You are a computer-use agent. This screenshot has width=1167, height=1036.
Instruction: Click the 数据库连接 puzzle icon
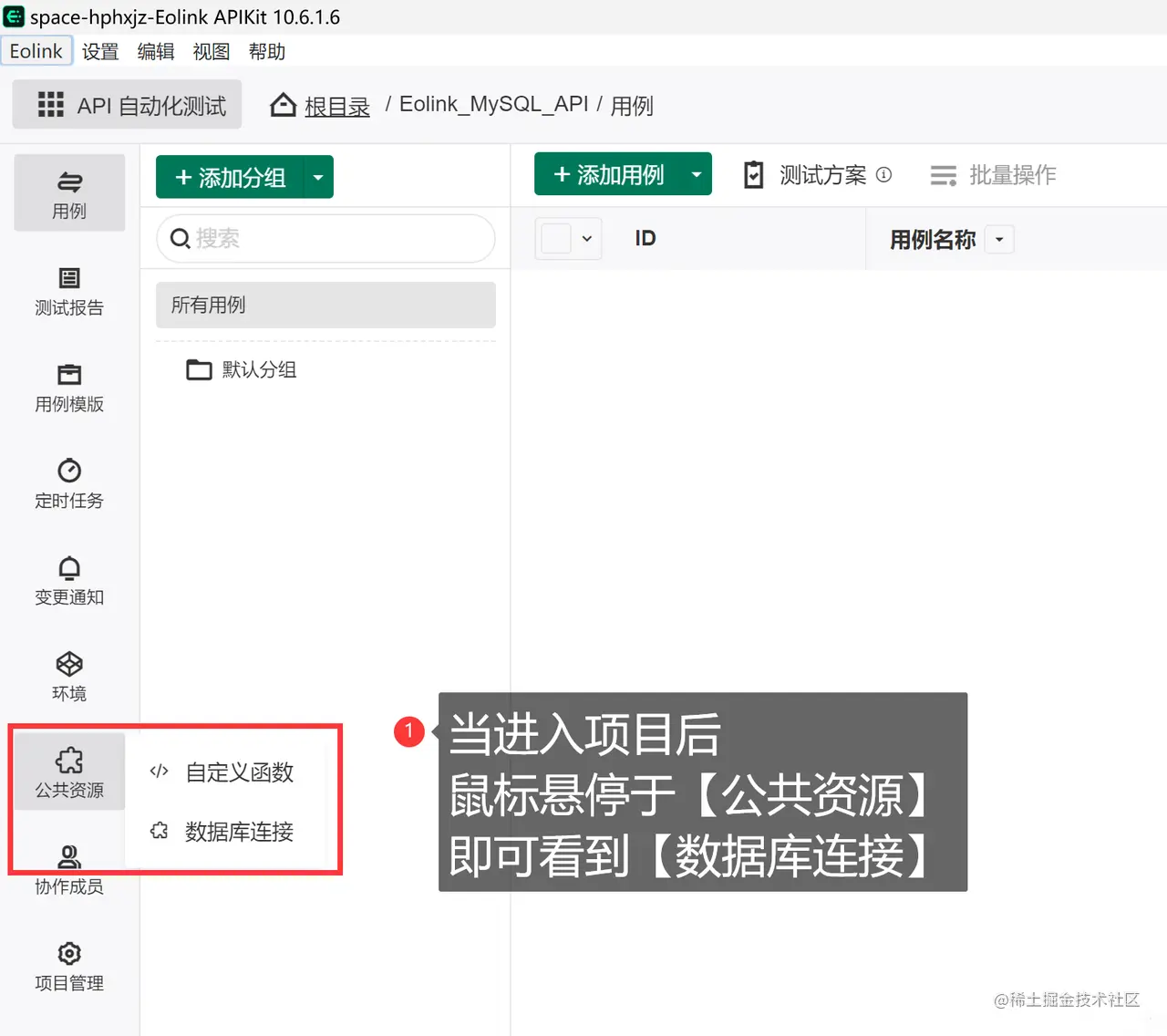coord(159,831)
